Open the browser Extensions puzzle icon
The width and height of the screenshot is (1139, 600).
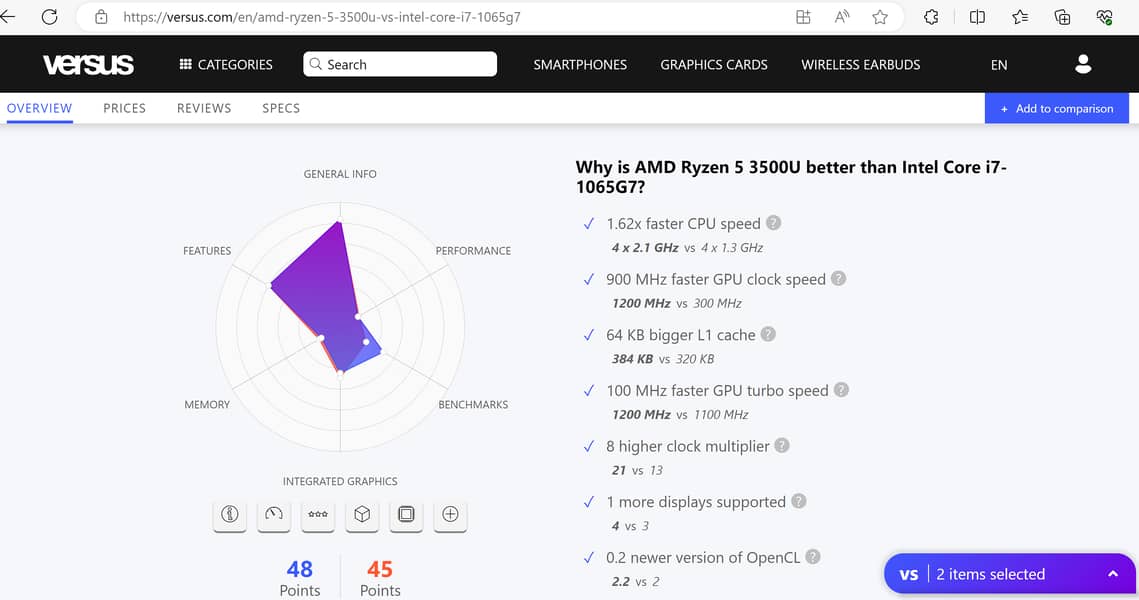(x=931, y=17)
